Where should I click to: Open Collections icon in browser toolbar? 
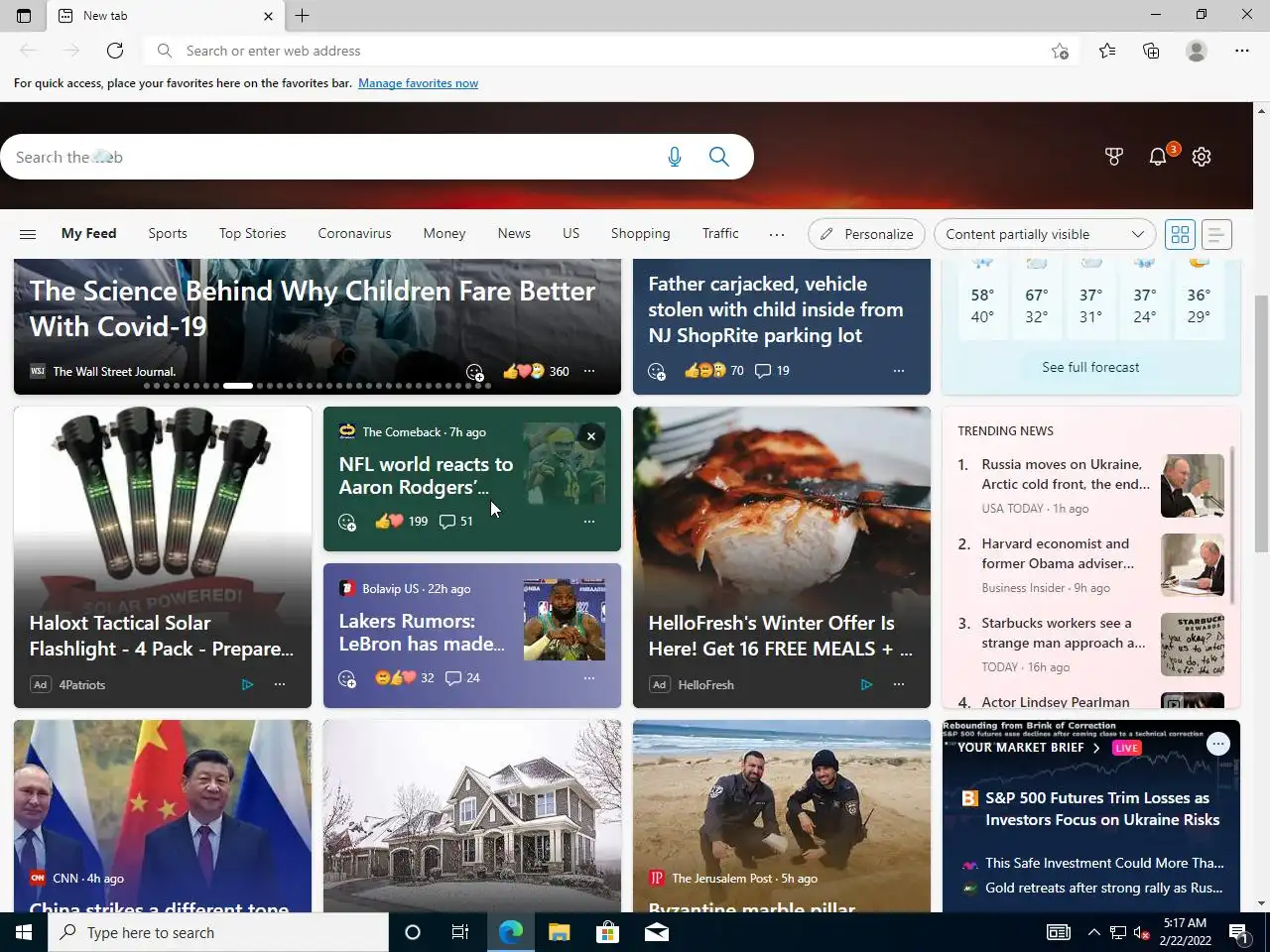(x=1151, y=51)
